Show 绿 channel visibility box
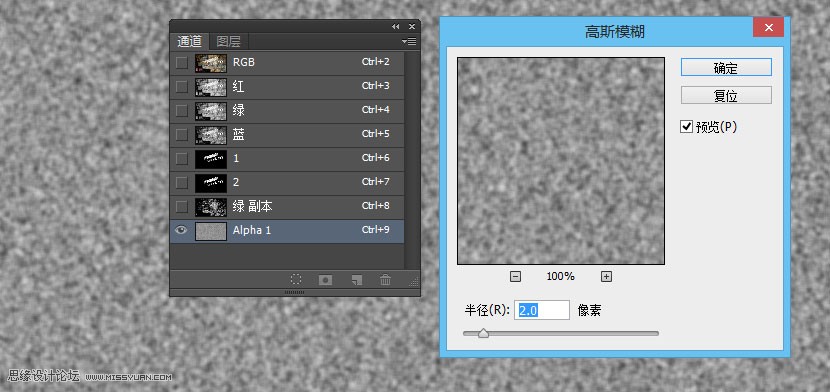This screenshot has width=830, height=392. (182, 111)
